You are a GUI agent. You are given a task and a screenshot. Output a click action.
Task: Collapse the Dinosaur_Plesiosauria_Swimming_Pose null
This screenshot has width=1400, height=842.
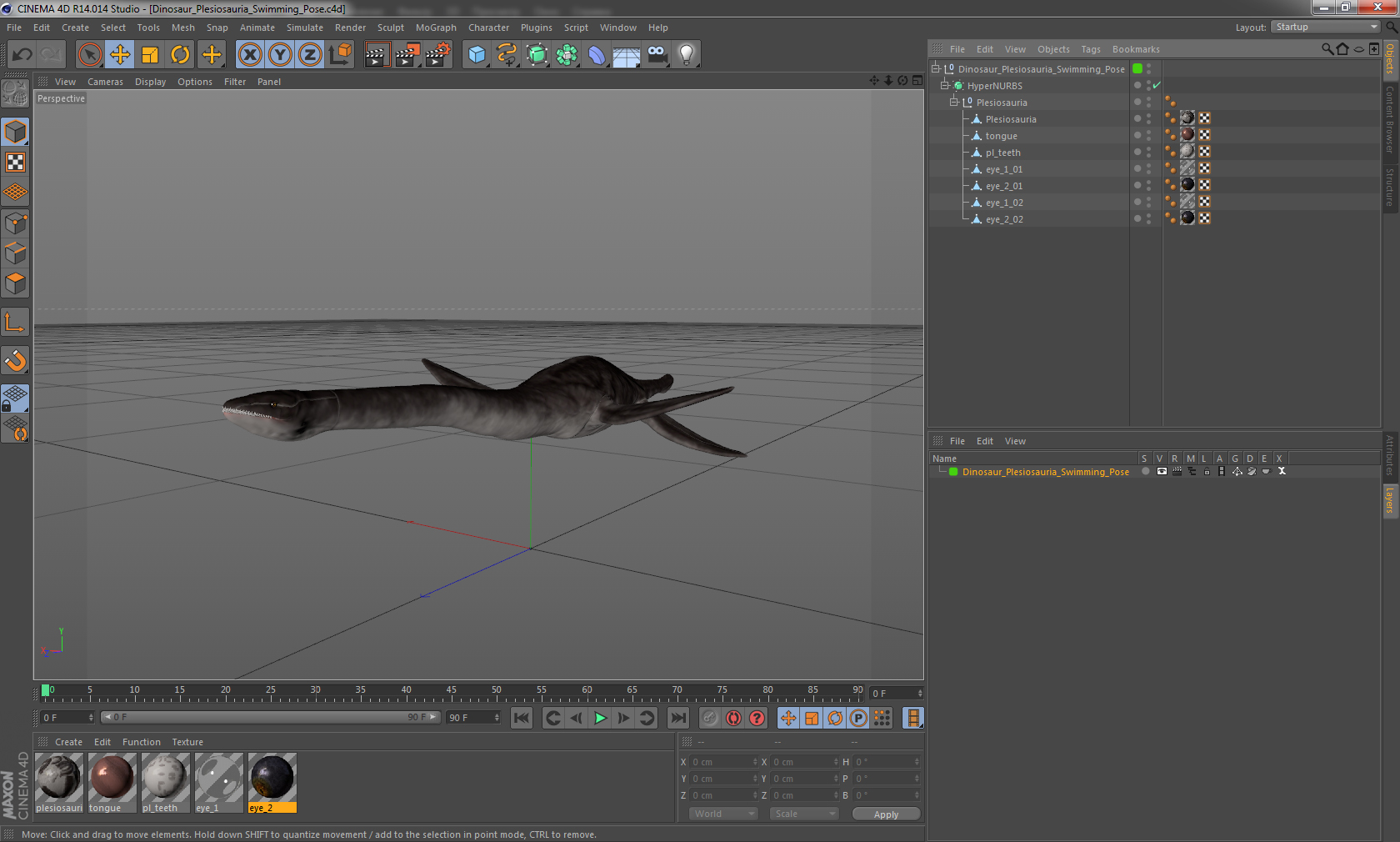936,69
